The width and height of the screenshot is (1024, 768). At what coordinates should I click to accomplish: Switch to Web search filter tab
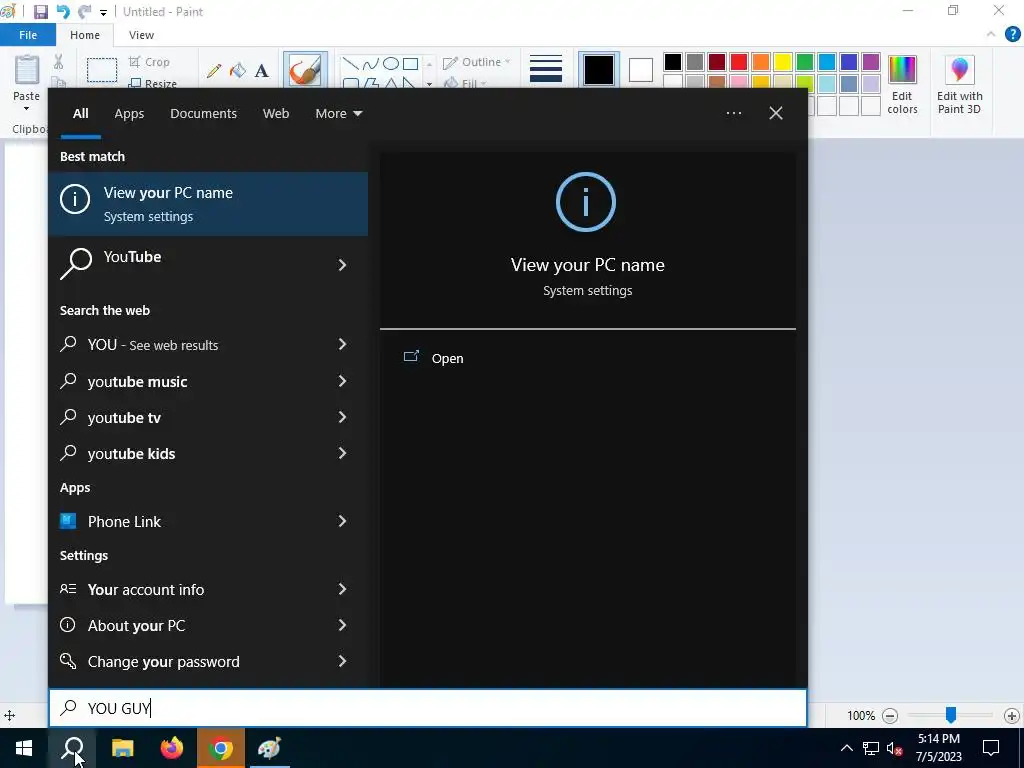pyautogui.click(x=276, y=114)
